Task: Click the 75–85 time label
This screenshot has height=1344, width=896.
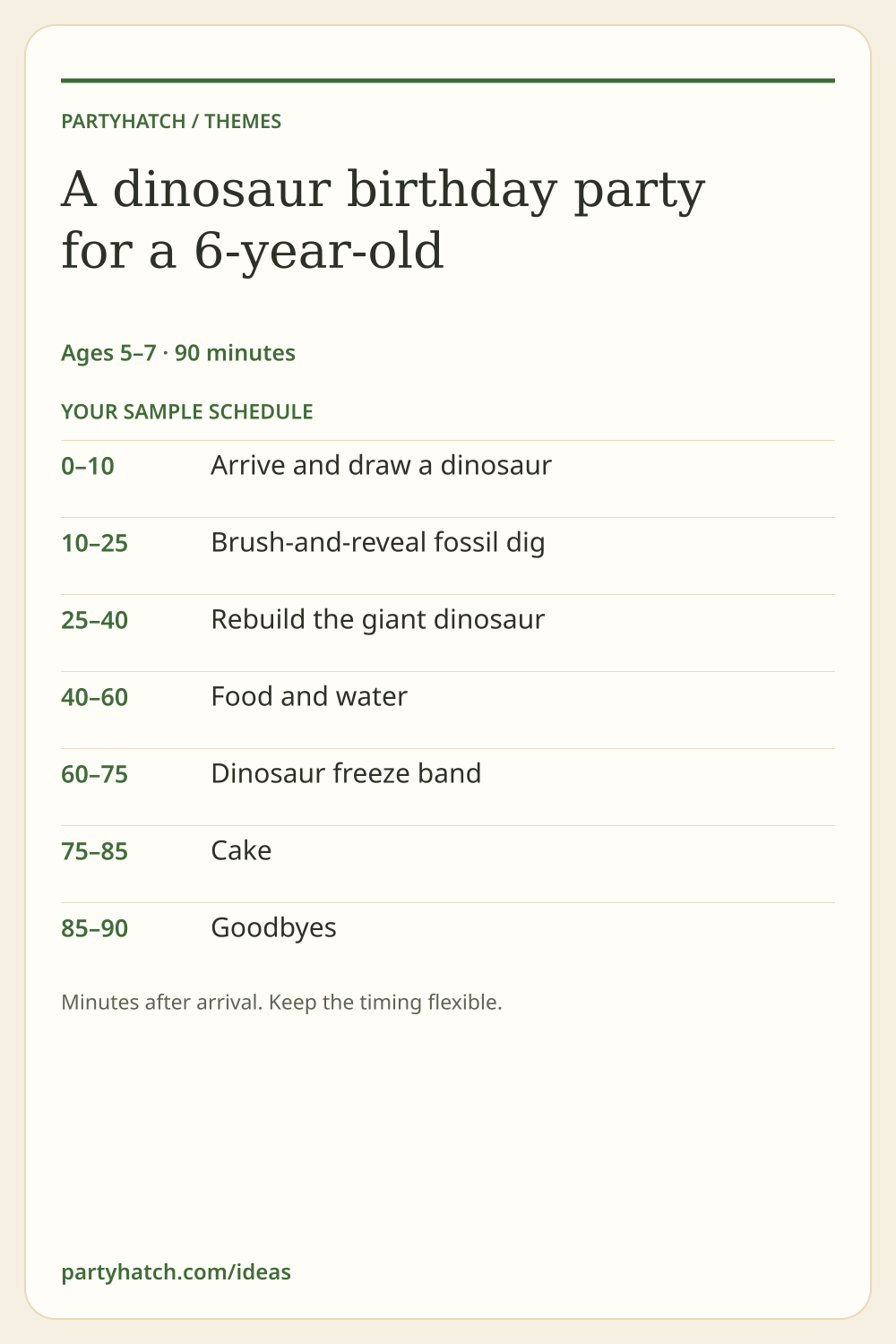Action: click(x=94, y=851)
